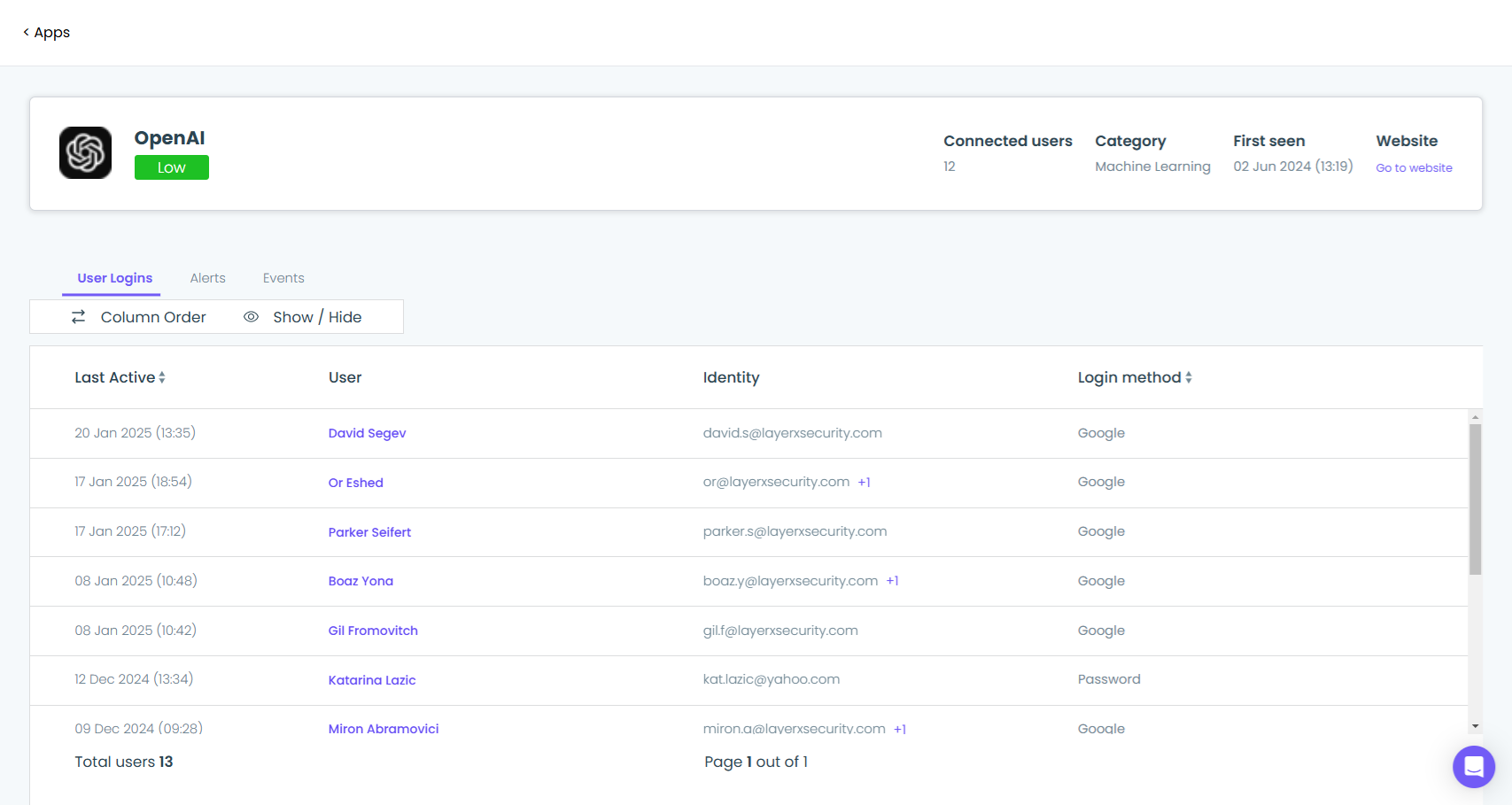The width and height of the screenshot is (1512, 805).
Task: Click boaz.y@layerxsecurity.com identity cell
Action: pyautogui.click(x=790, y=581)
